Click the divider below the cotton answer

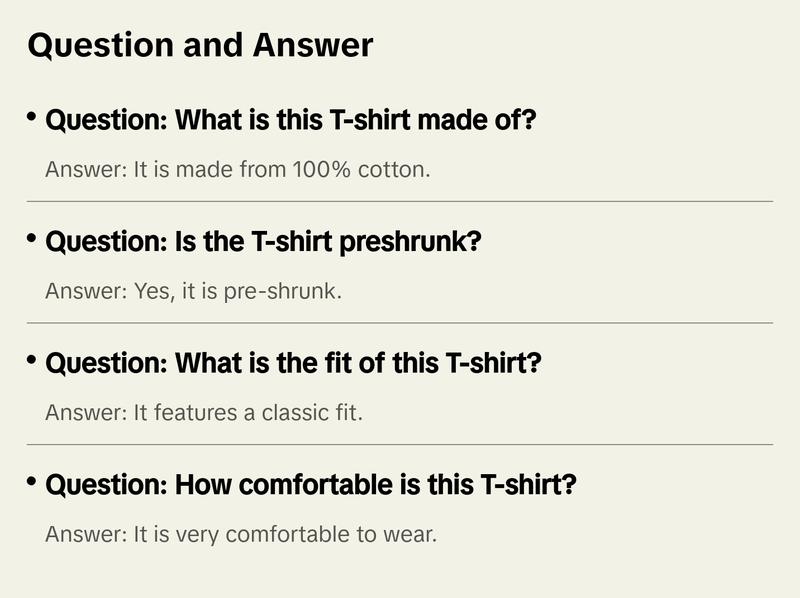pos(400,201)
